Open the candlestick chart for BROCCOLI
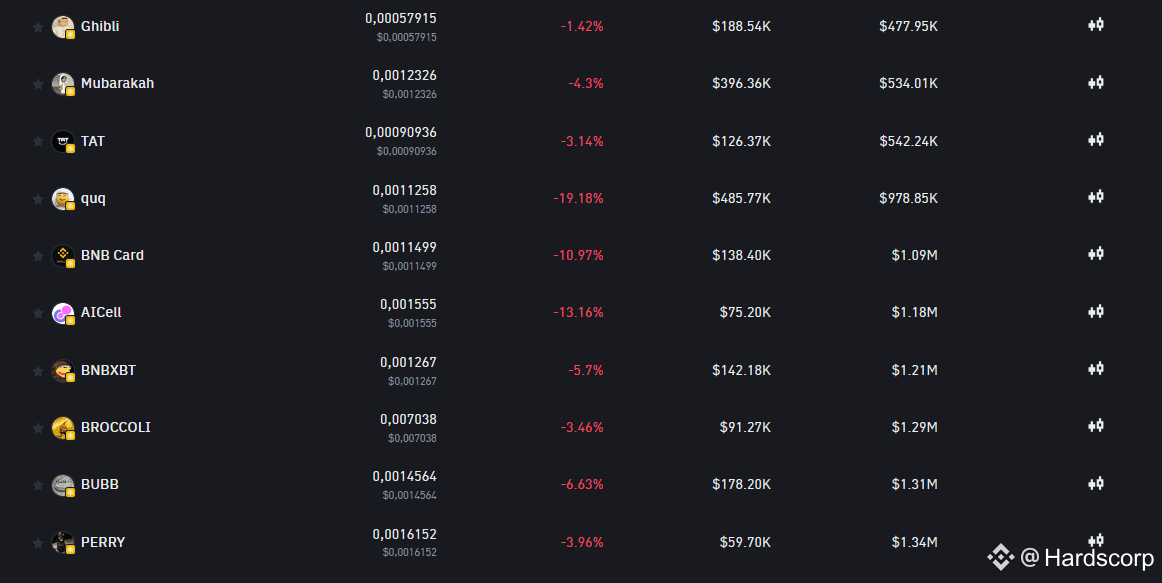The width and height of the screenshot is (1162, 583). [1095, 426]
